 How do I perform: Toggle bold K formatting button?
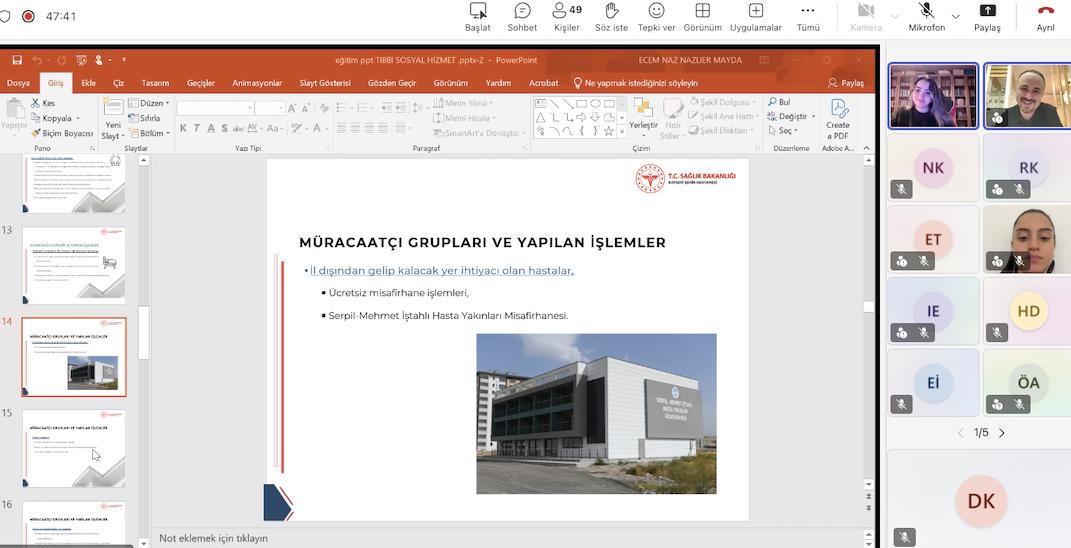[x=183, y=128]
